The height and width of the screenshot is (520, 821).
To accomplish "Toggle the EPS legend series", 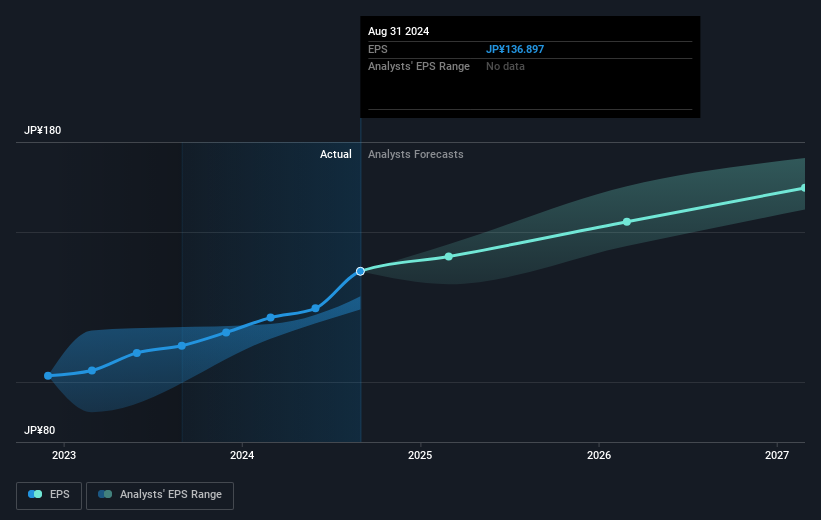I will [x=49, y=495].
